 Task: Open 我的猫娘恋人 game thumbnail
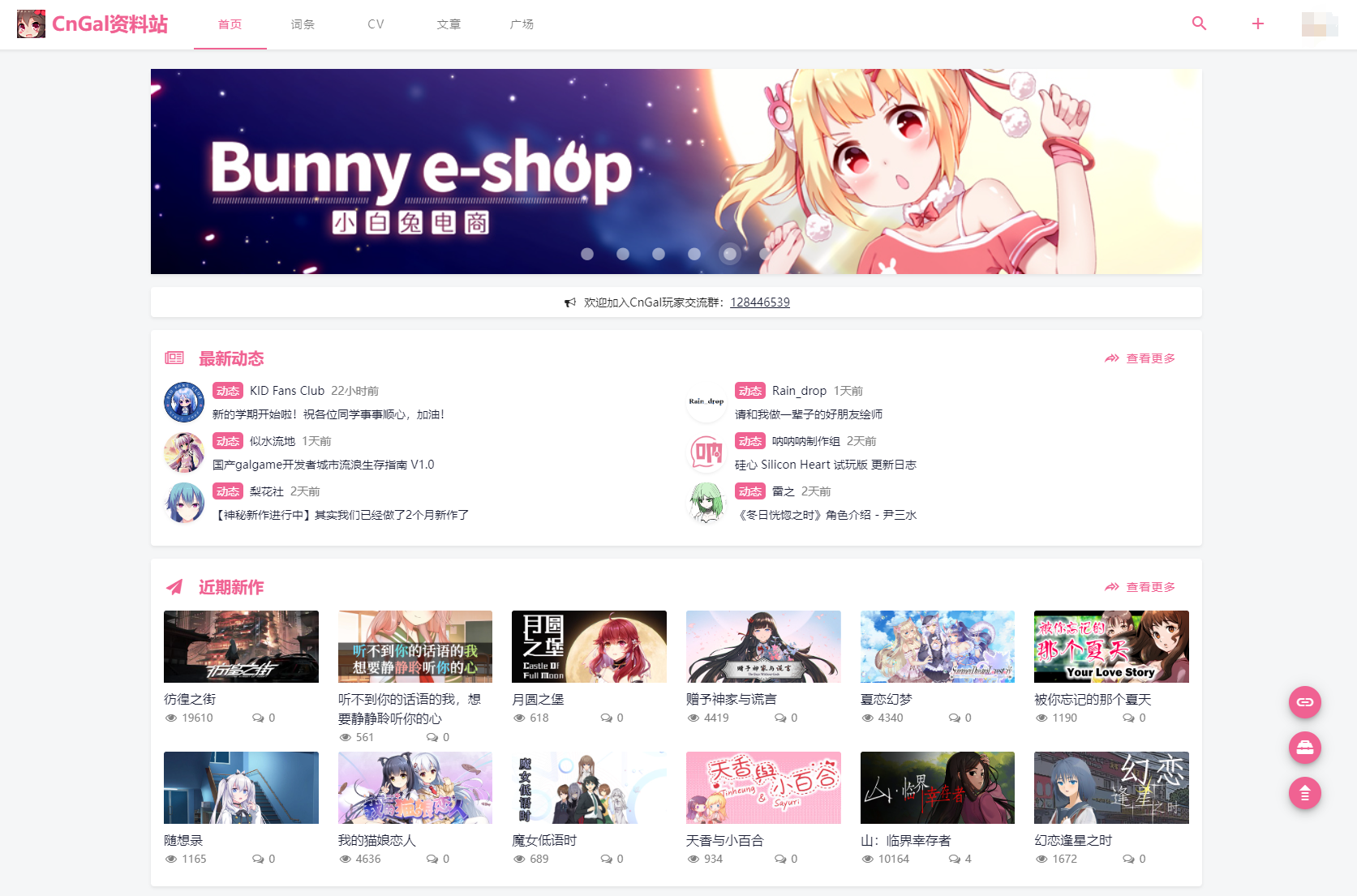[x=415, y=787]
